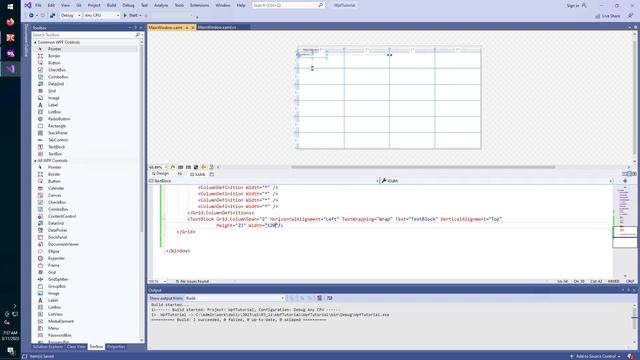Select the Image control in Common WPF Controls

click(x=53, y=98)
